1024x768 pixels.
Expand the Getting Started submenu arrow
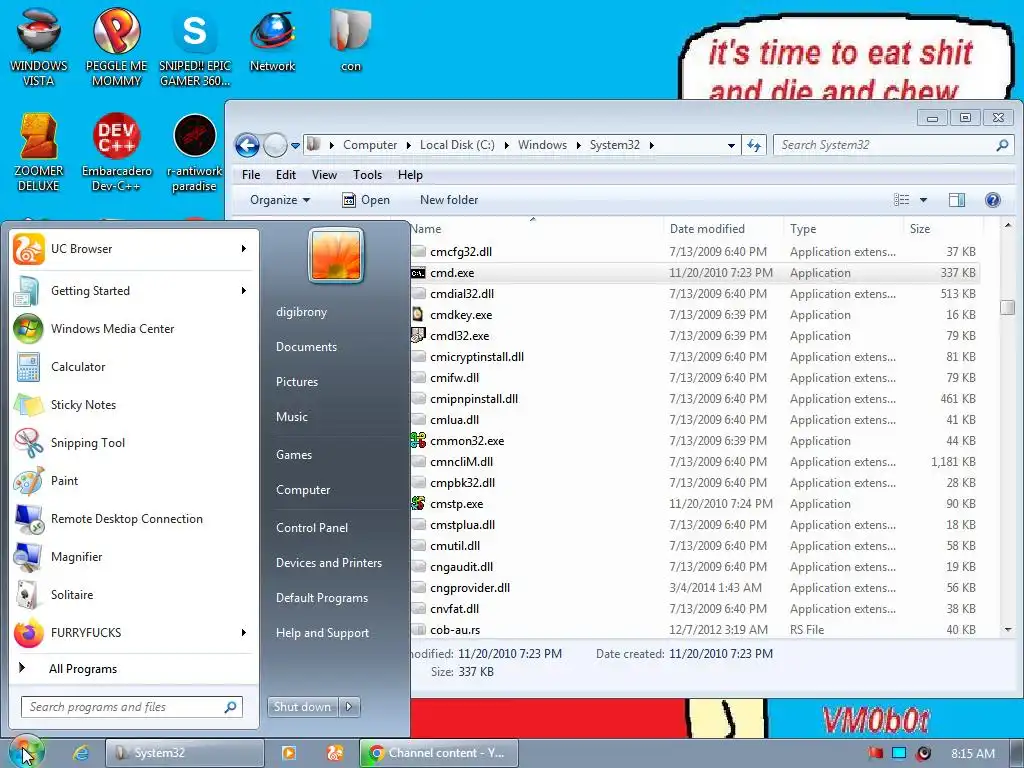coord(244,291)
